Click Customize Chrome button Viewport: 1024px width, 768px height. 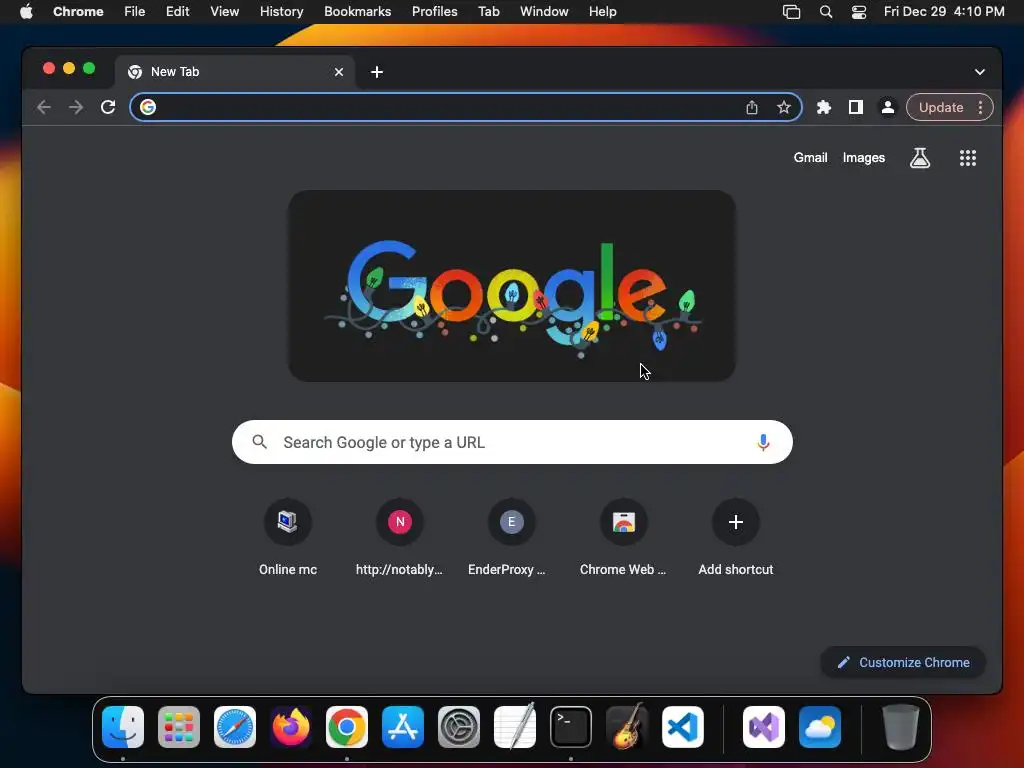903,662
